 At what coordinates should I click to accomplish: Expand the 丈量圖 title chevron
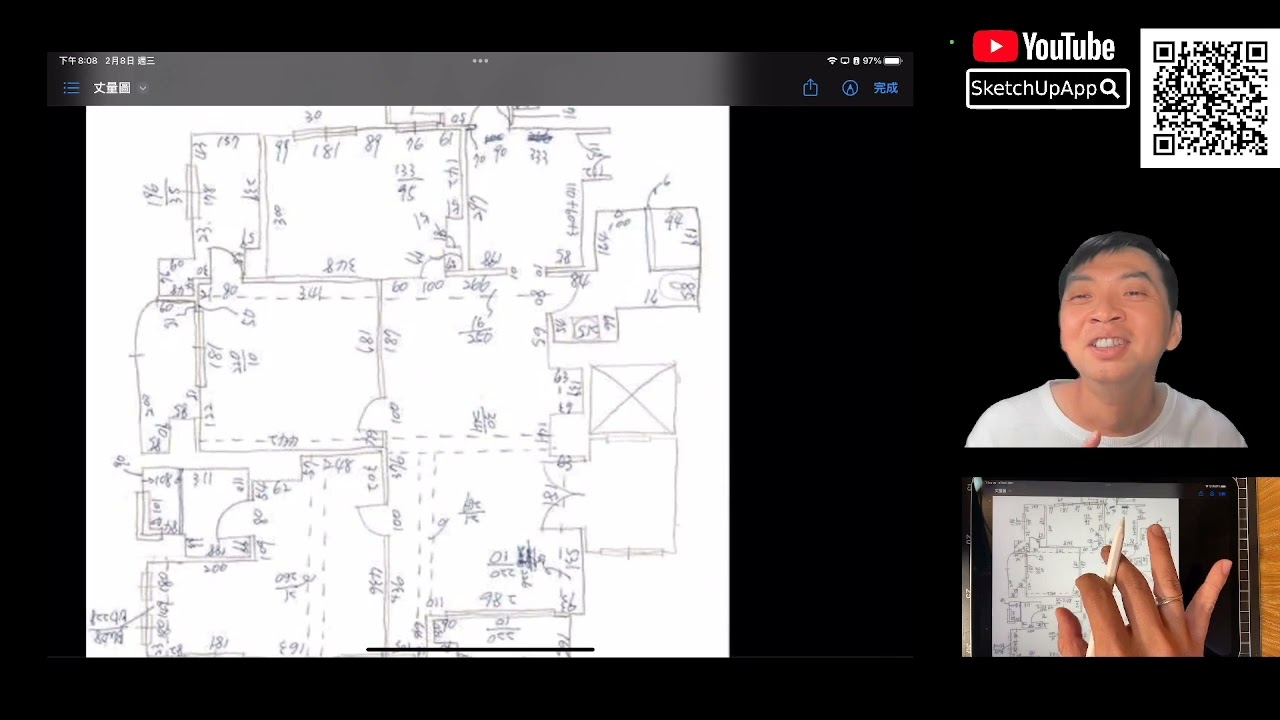(143, 88)
